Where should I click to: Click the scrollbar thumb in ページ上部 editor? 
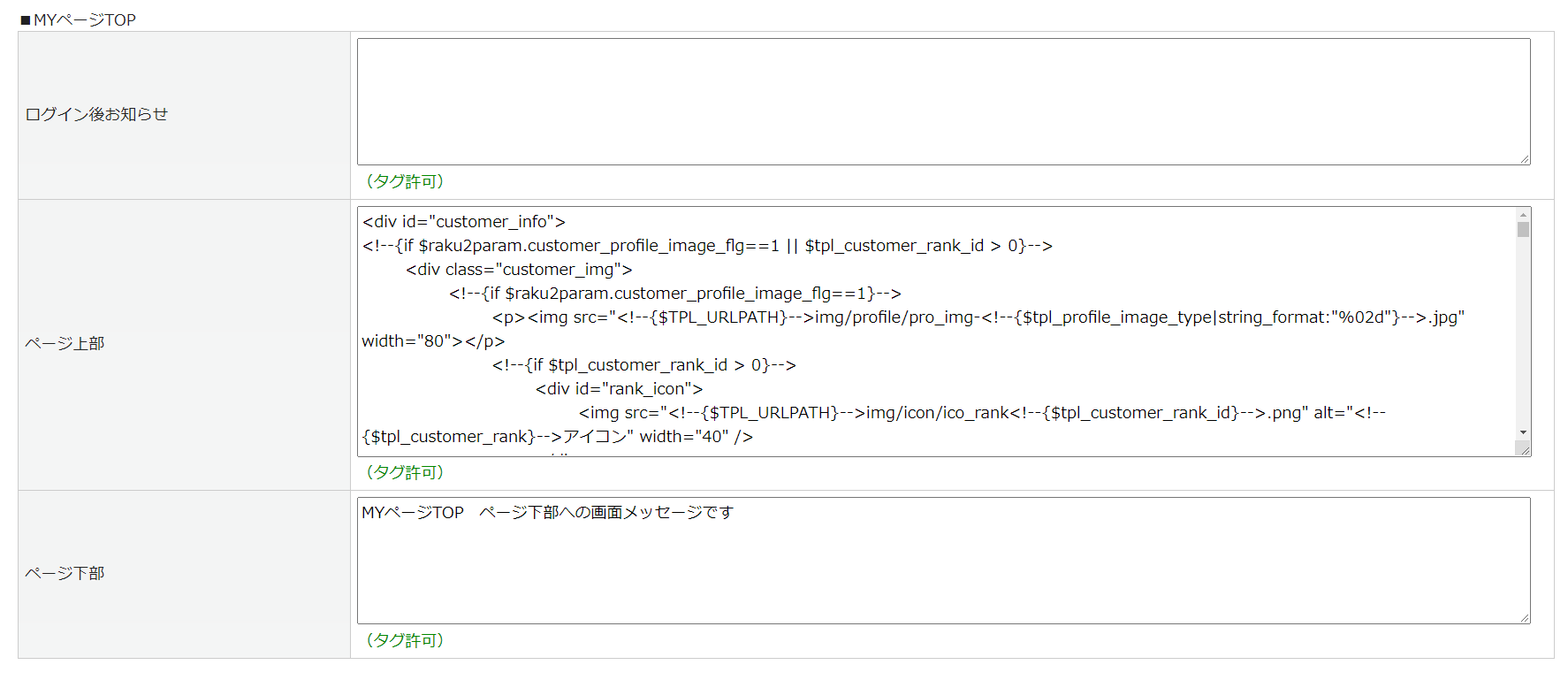(1523, 230)
